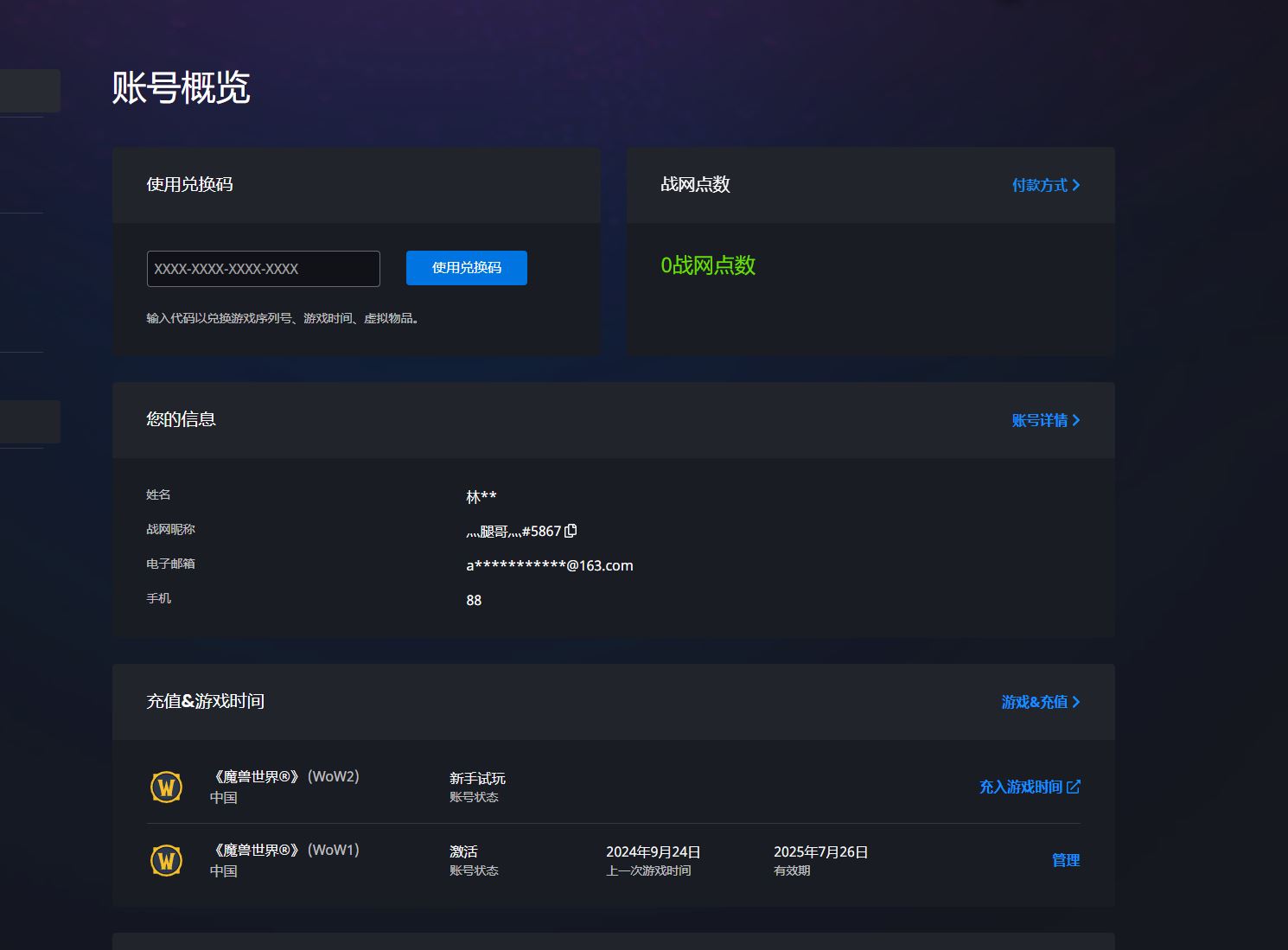This screenshot has width=1288, height=950.
Task: Select the 《魔兽世界®》(WoW2) game title
Action: click(x=285, y=776)
